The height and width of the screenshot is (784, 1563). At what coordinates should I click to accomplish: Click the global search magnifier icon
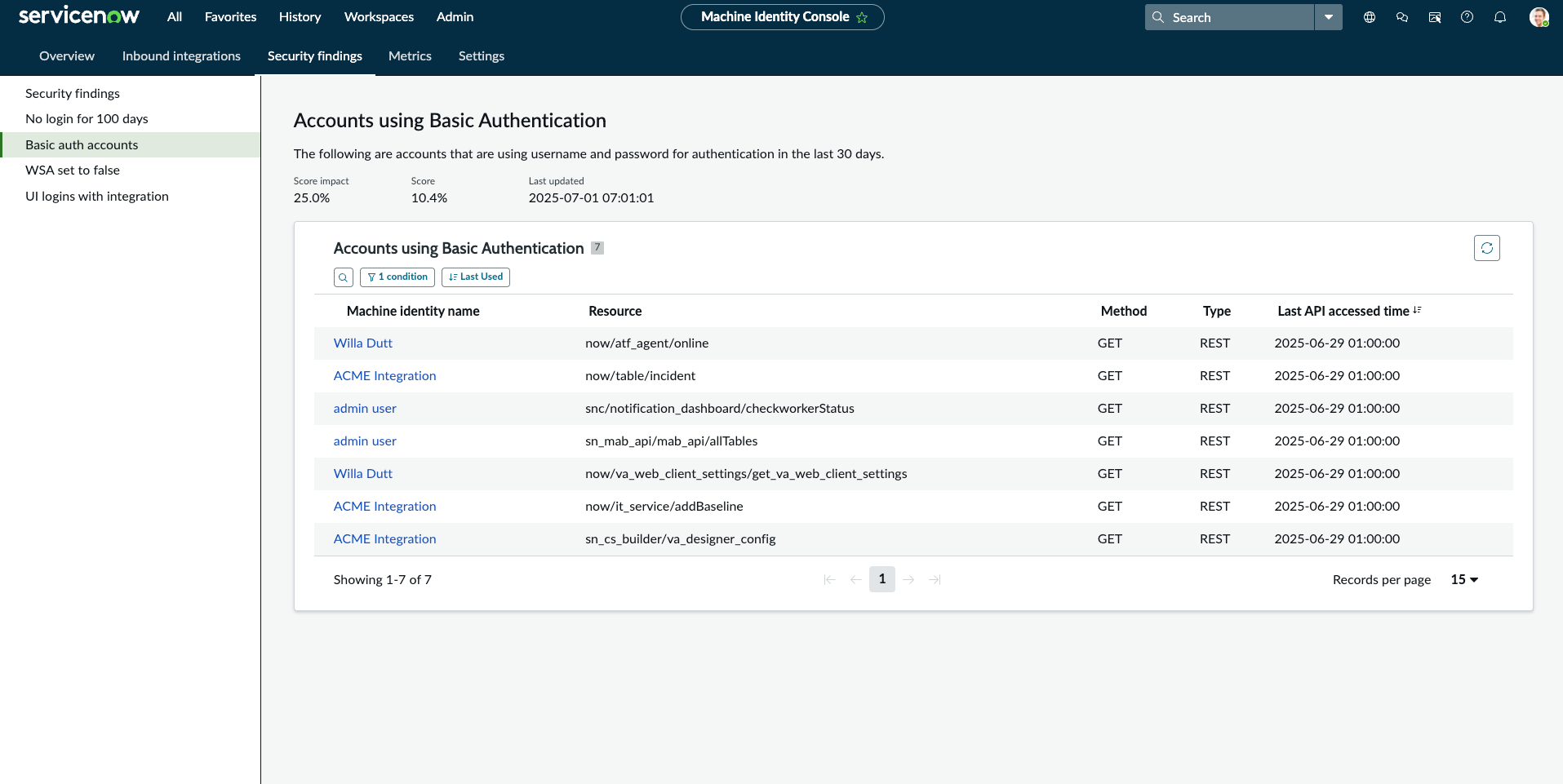point(1158,17)
